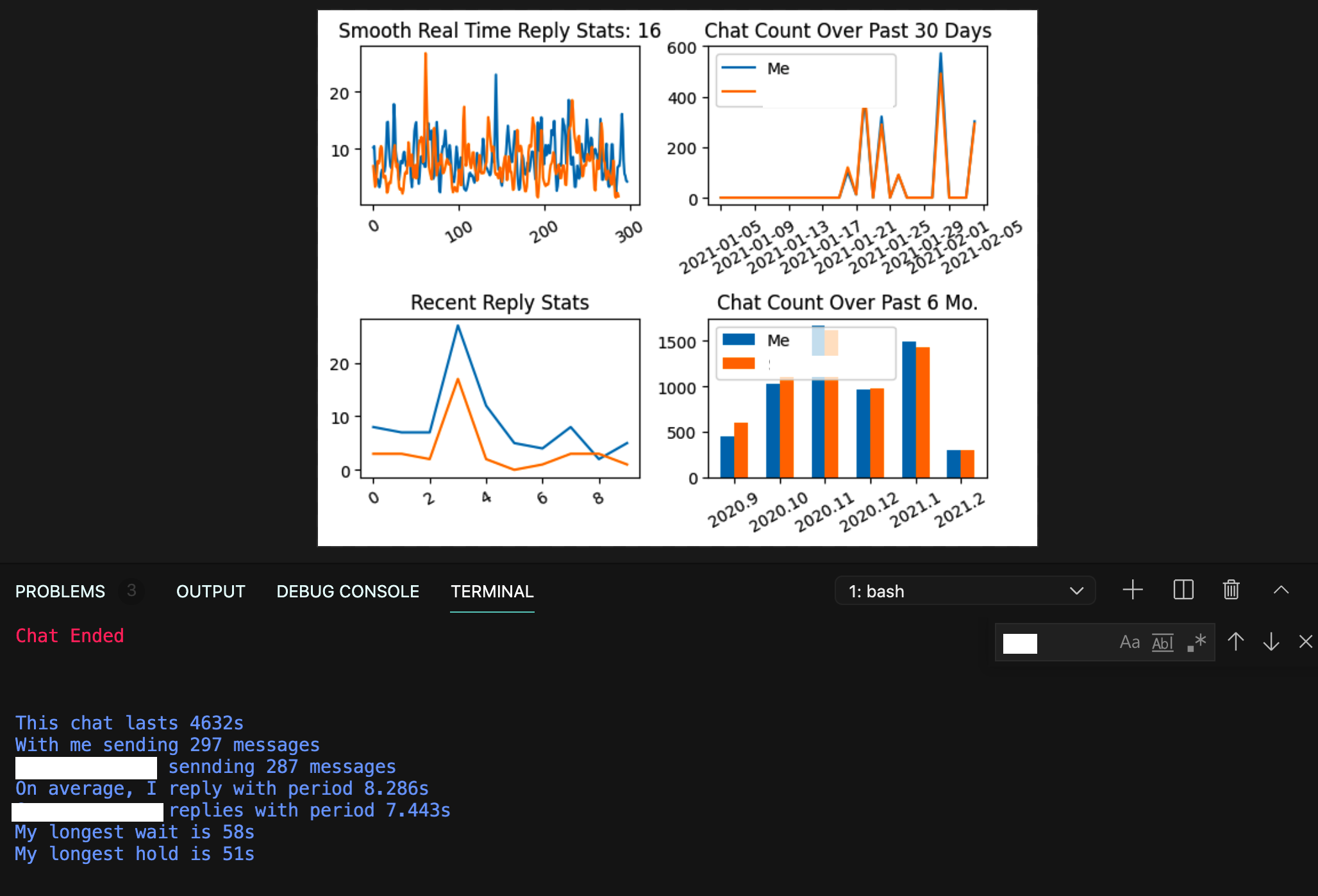Toggle Use Regular Expression option

pyautogui.click(x=1196, y=642)
